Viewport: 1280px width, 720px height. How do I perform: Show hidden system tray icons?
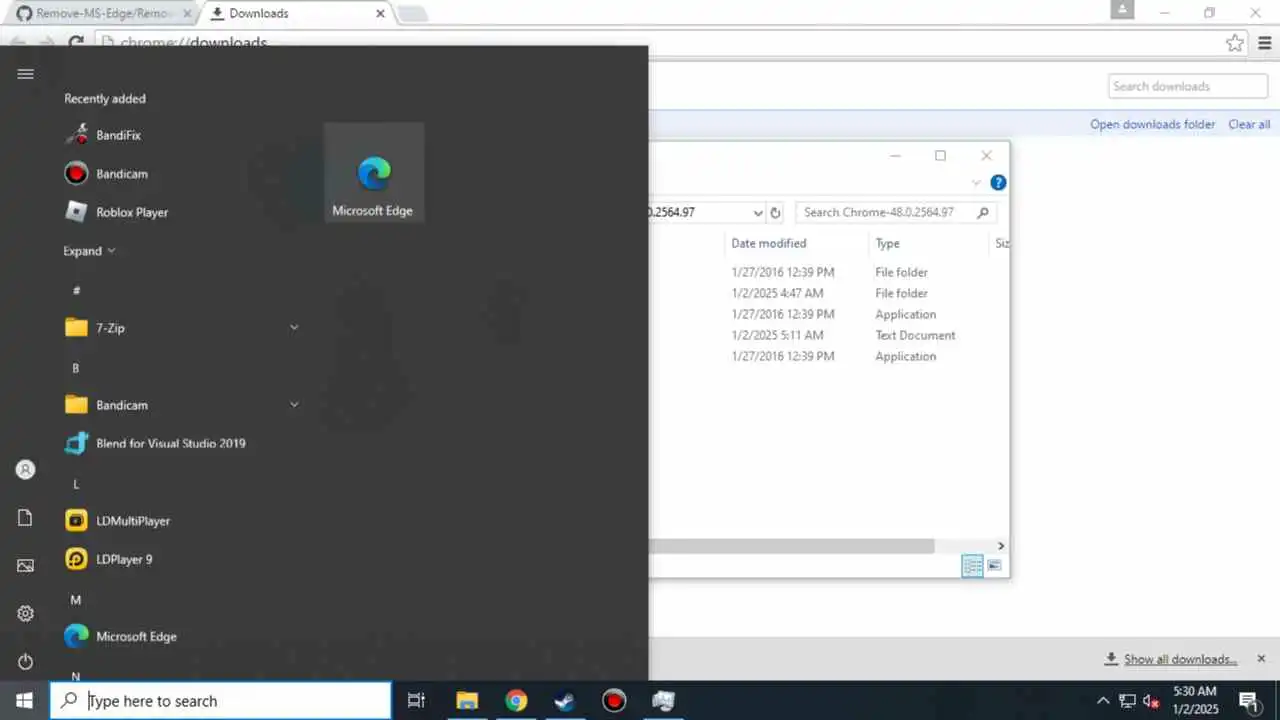tap(1103, 701)
